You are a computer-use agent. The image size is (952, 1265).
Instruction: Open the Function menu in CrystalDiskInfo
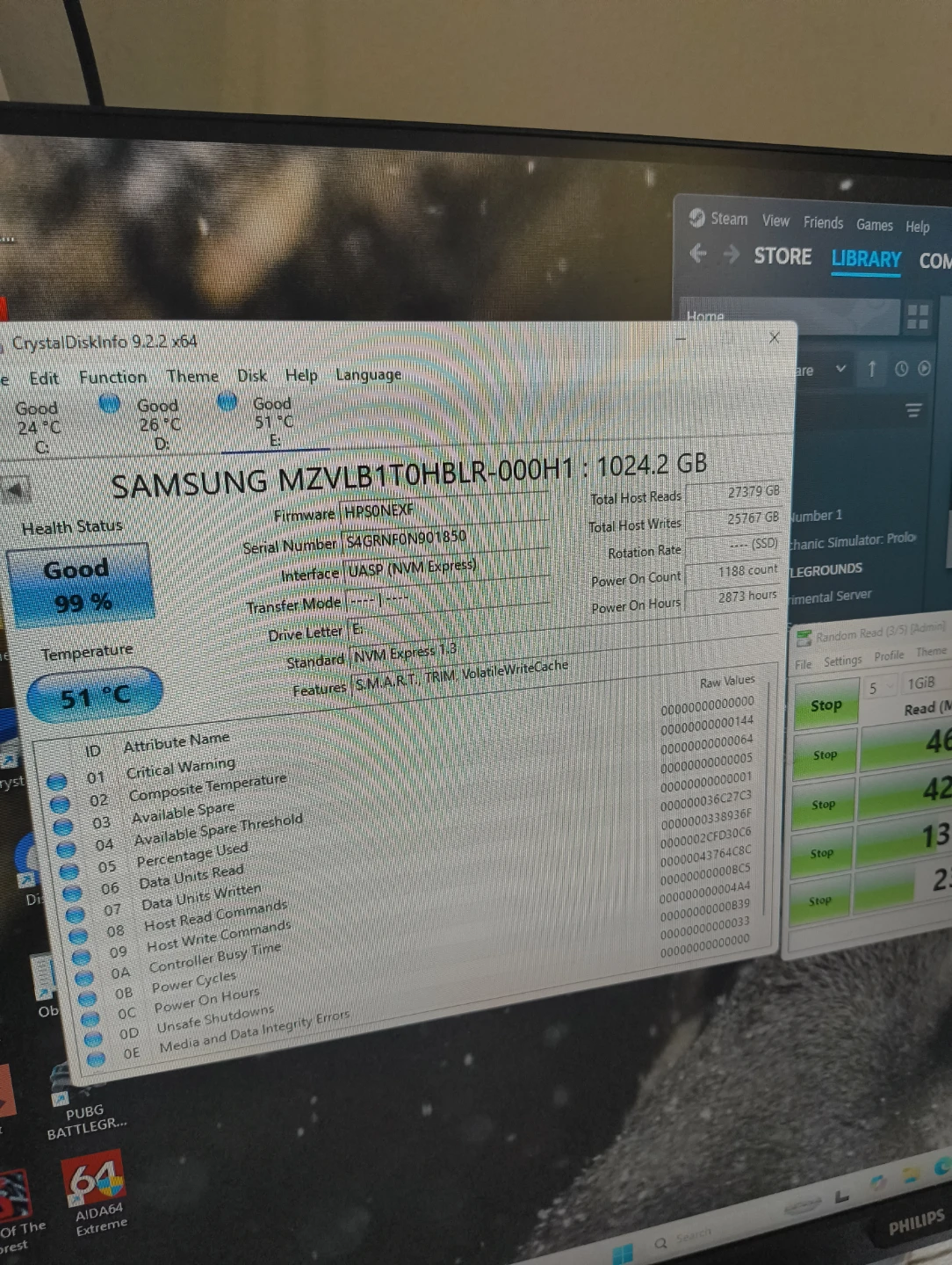pyautogui.click(x=112, y=377)
